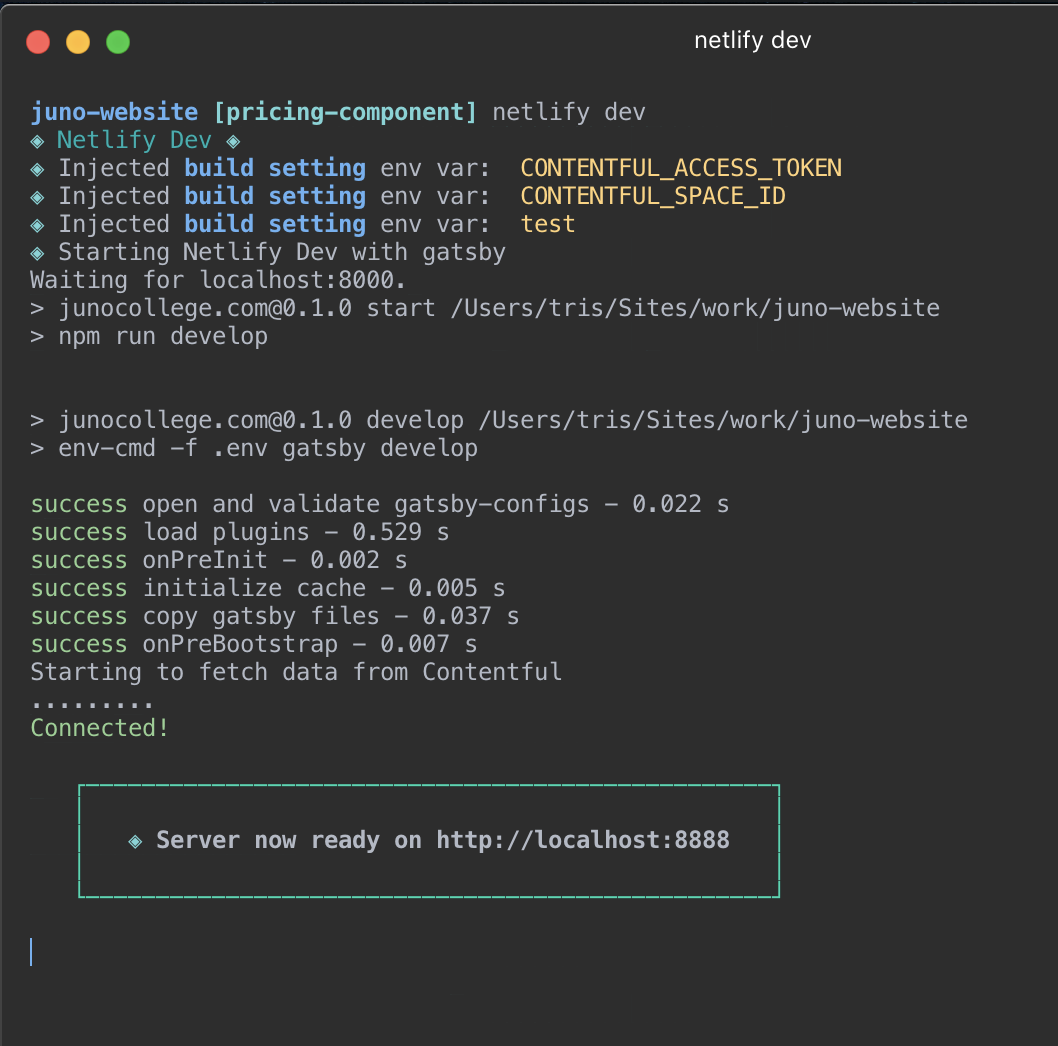Click the 'test' env var name
Image resolution: width=1058 pixels, height=1046 pixels.
point(547,224)
